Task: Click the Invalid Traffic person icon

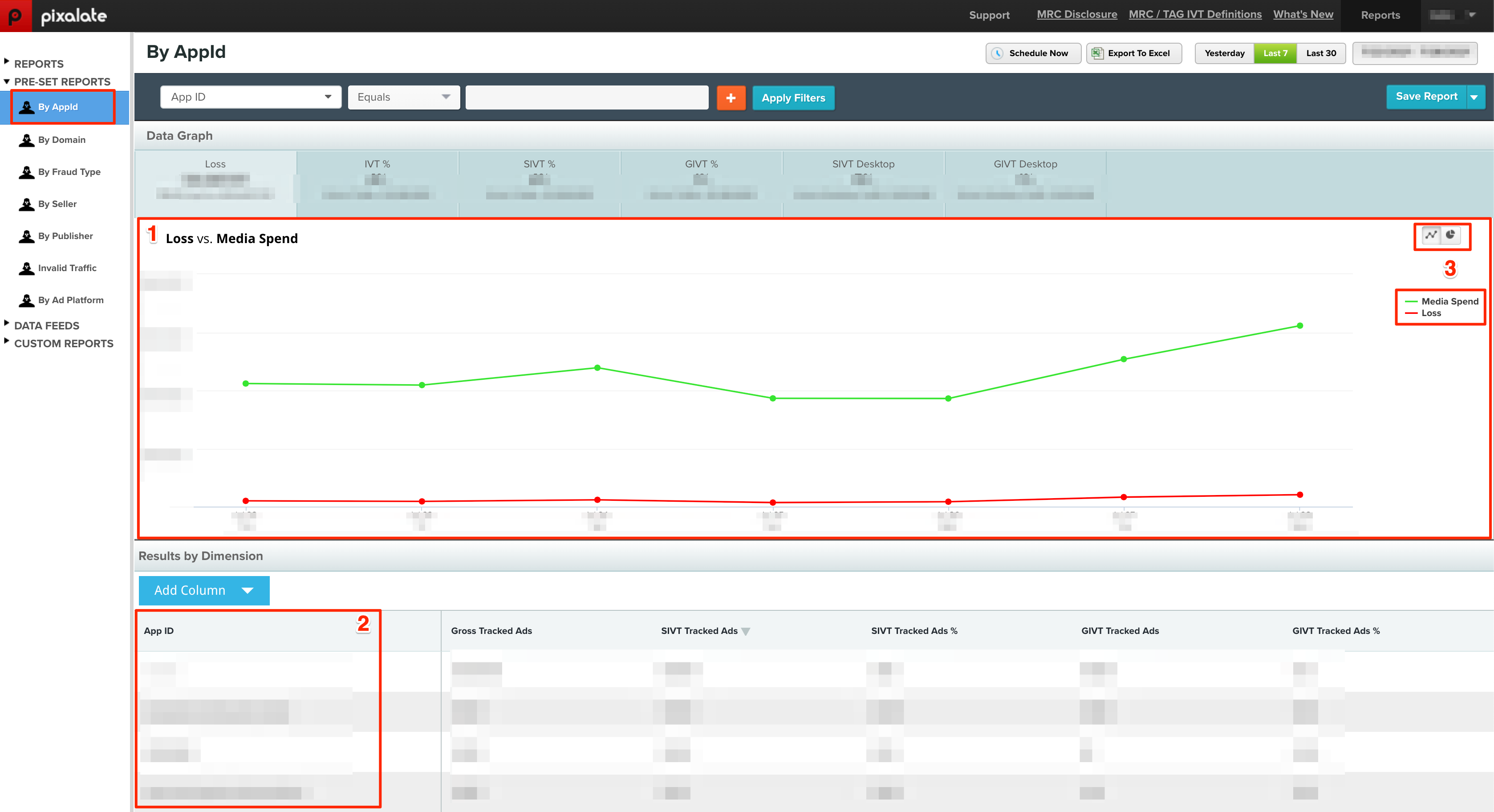Action: coord(27,268)
